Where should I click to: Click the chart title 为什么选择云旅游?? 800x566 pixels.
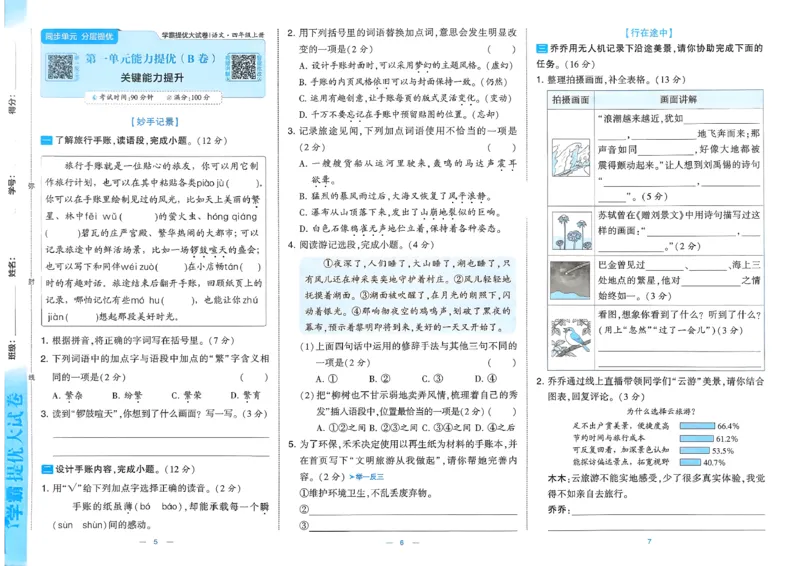661,411
